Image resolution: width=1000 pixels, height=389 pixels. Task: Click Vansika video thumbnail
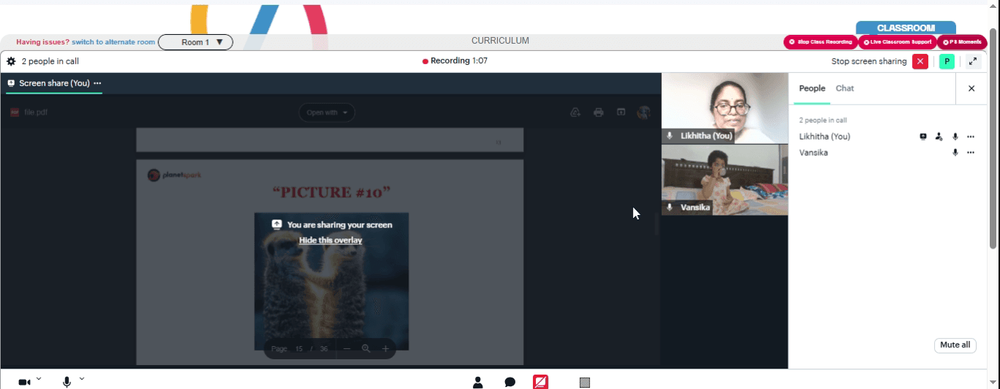724,180
